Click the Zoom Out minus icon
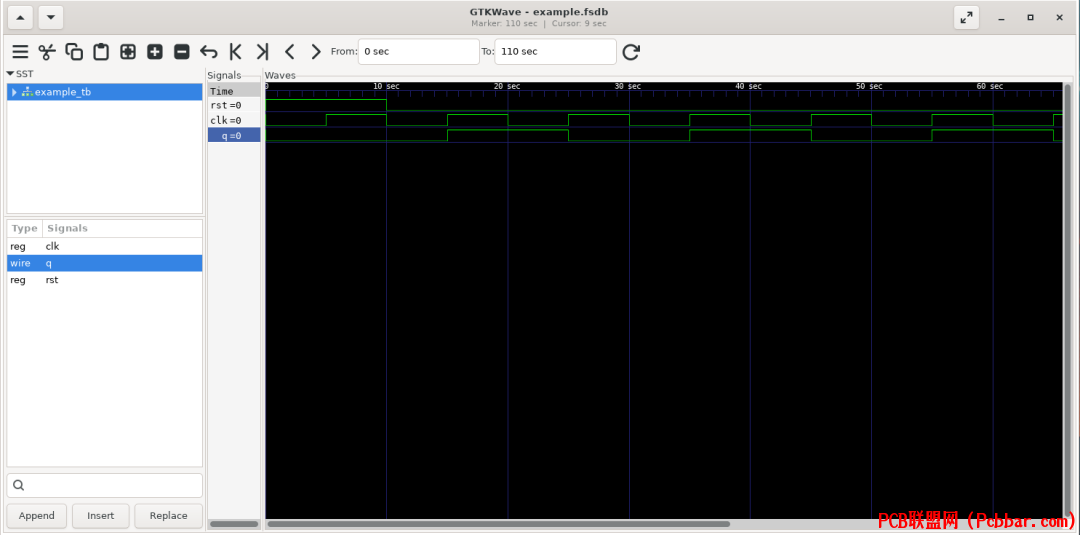The width and height of the screenshot is (1080, 535). [x=182, y=52]
